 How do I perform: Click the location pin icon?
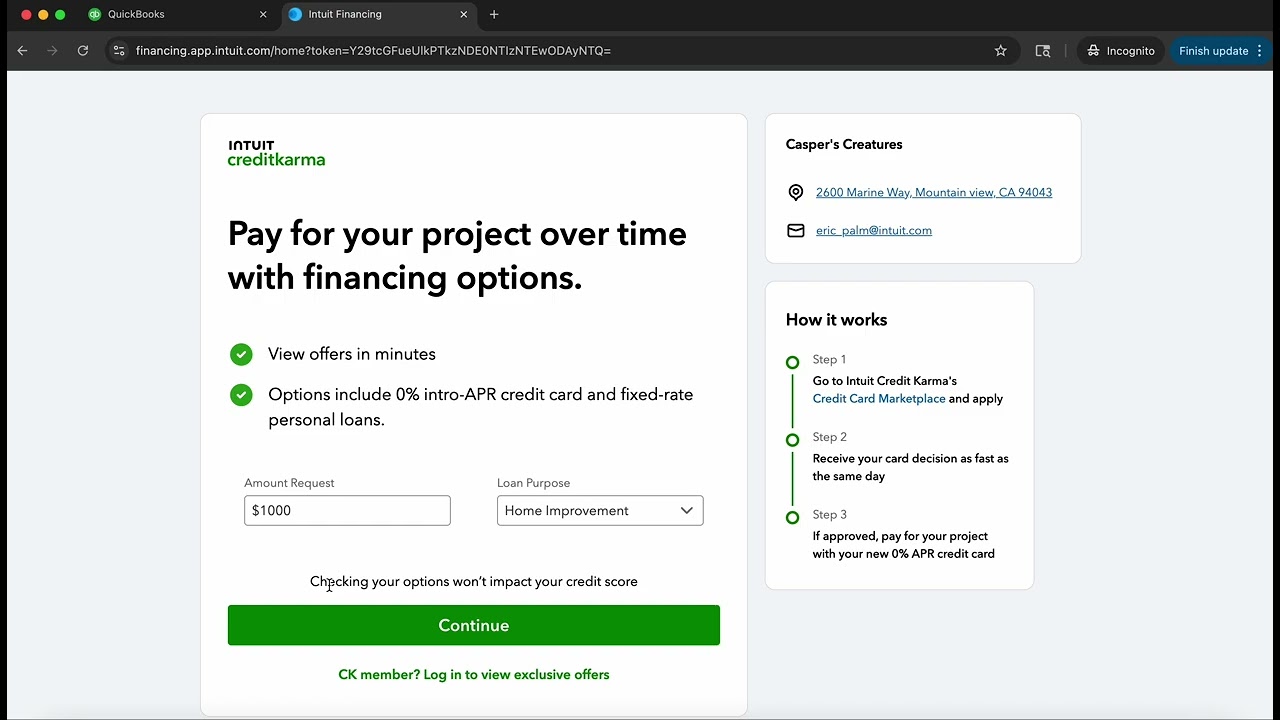tap(796, 193)
